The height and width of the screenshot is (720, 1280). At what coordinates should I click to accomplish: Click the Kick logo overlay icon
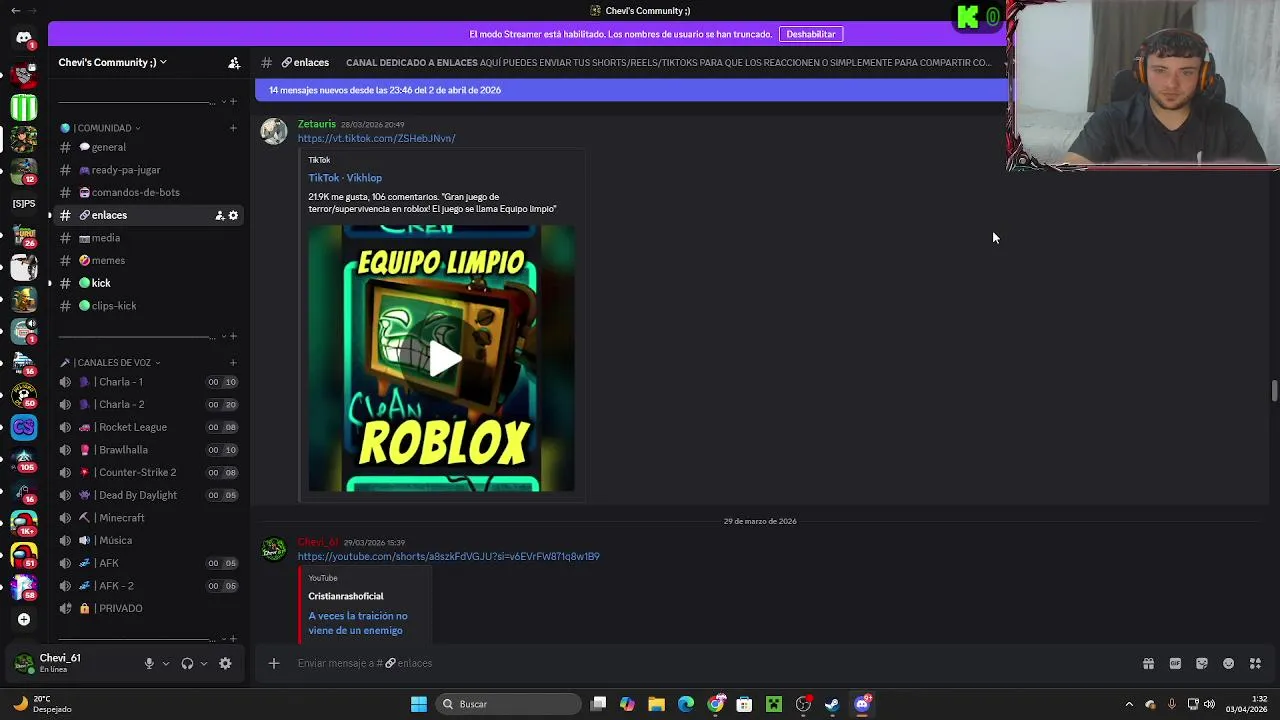click(968, 17)
